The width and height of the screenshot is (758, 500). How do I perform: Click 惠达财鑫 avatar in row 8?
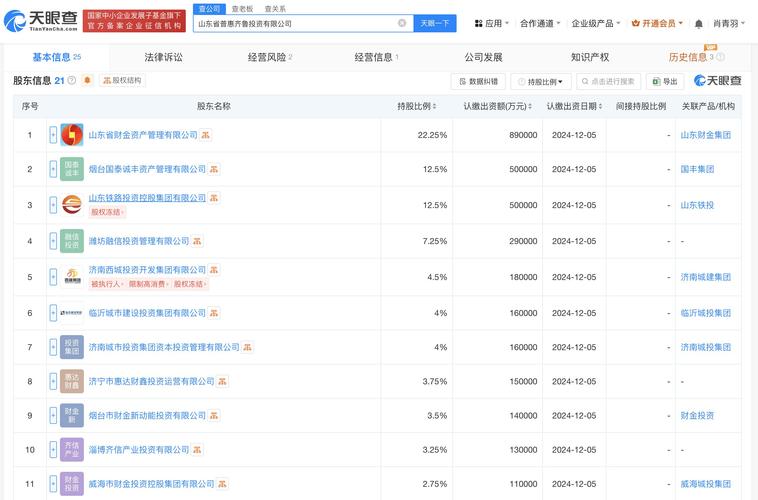coord(72,382)
